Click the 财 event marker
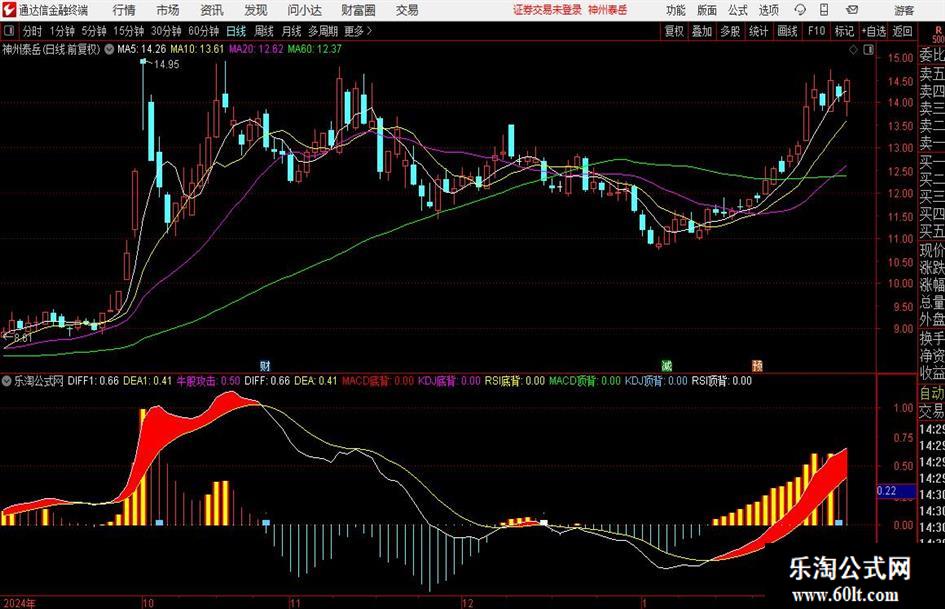The height and width of the screenshot is (609, 945). point(265,366)
